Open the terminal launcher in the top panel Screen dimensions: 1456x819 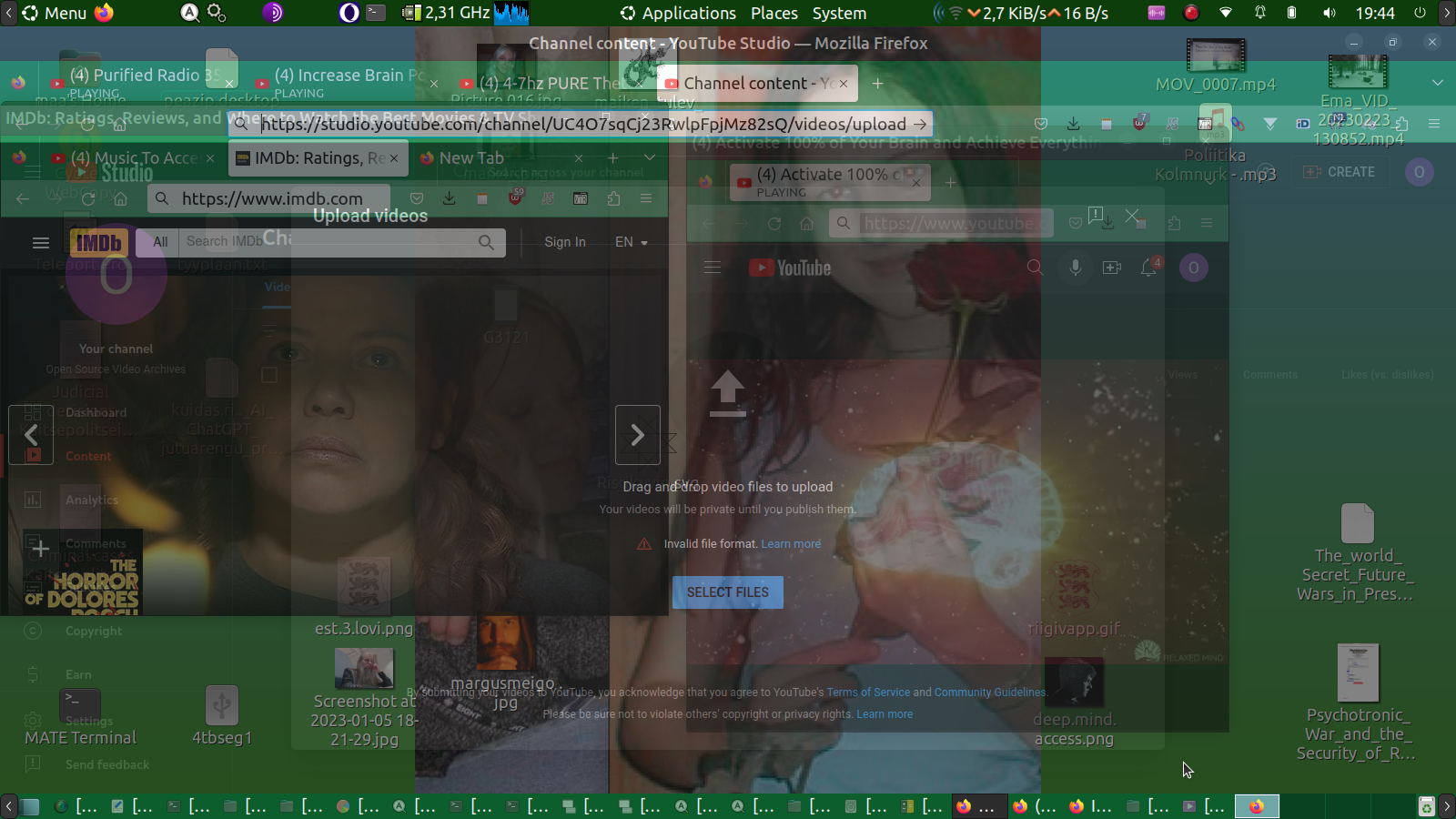[376, 13]
